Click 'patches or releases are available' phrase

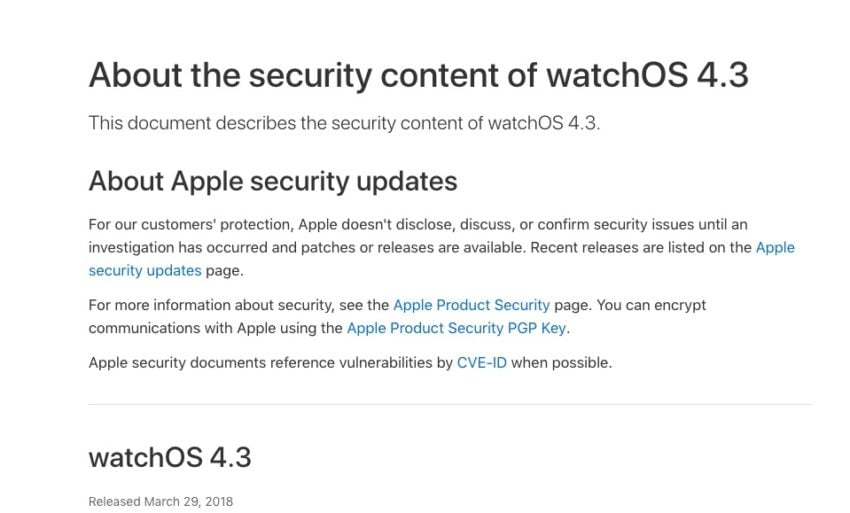point(413,248)
